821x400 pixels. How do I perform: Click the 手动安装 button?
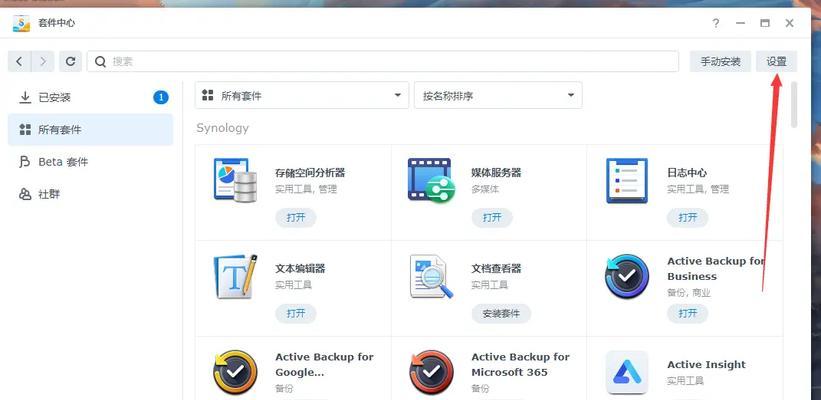[x=720, y=61]
